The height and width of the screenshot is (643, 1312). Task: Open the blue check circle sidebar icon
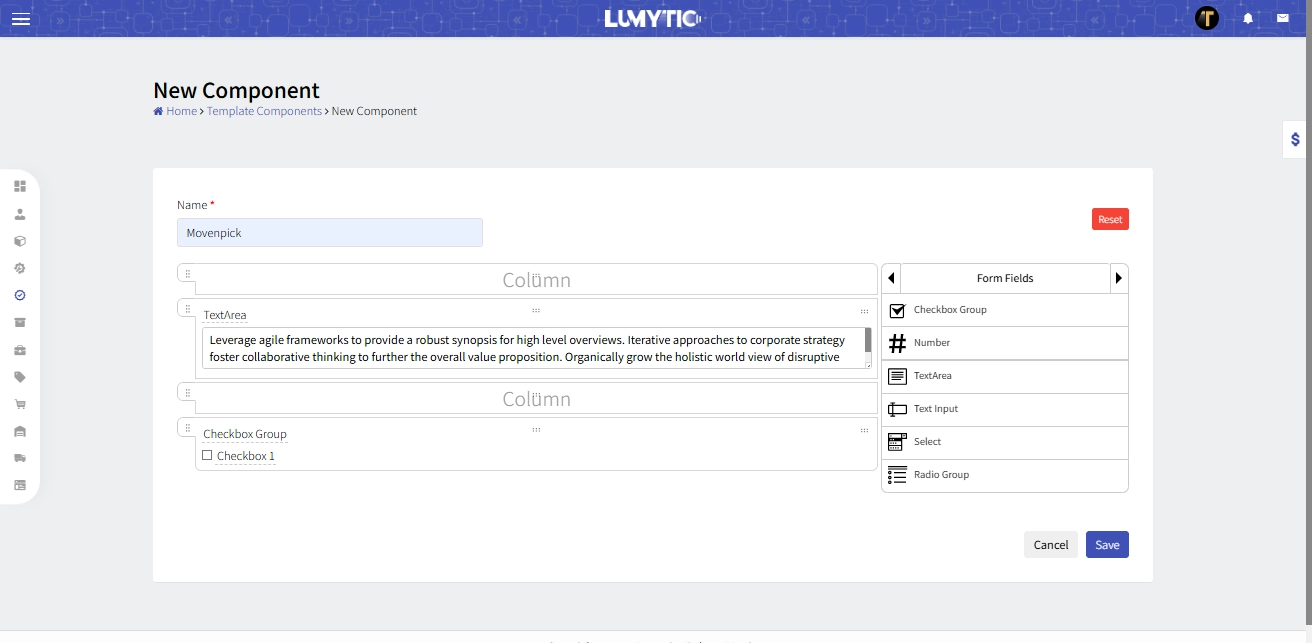click(20, 295)
